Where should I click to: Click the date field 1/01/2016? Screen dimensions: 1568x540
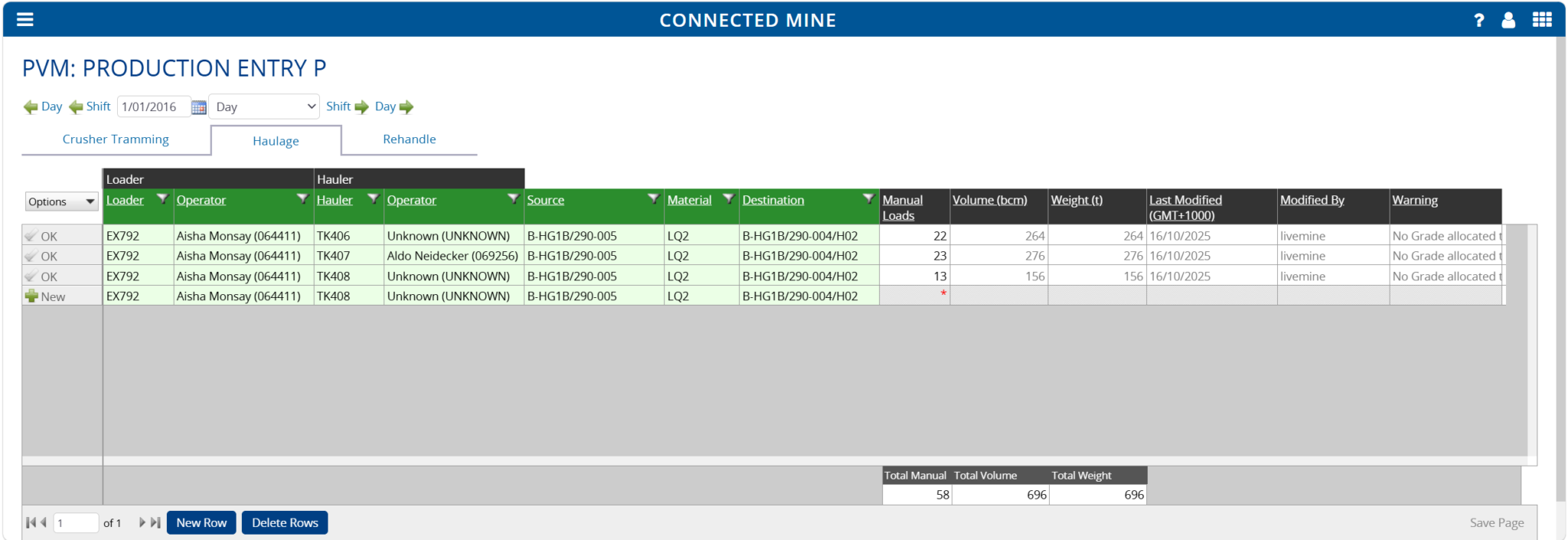coord(153,106)
